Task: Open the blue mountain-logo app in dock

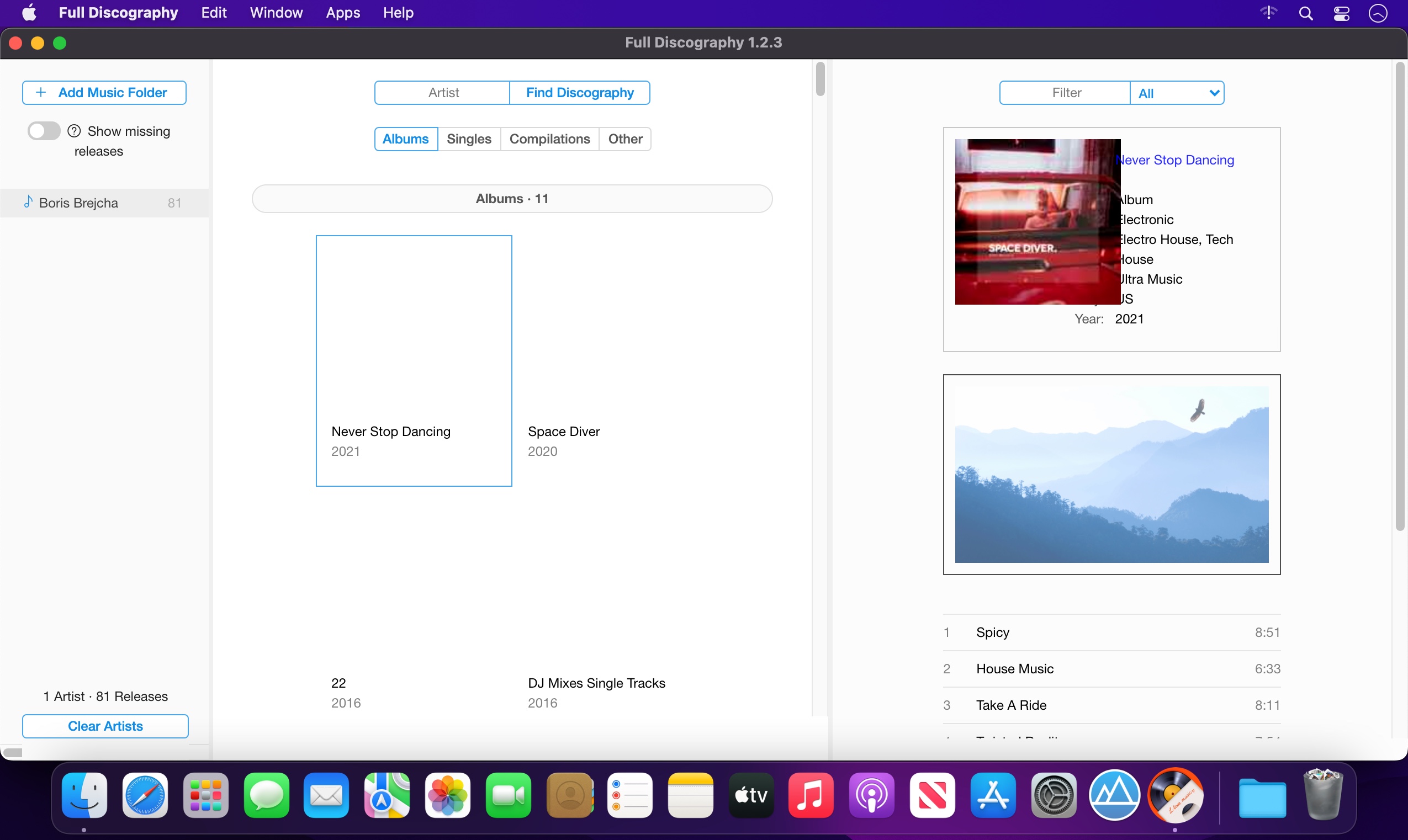Action: click(x=1114, y=795)
